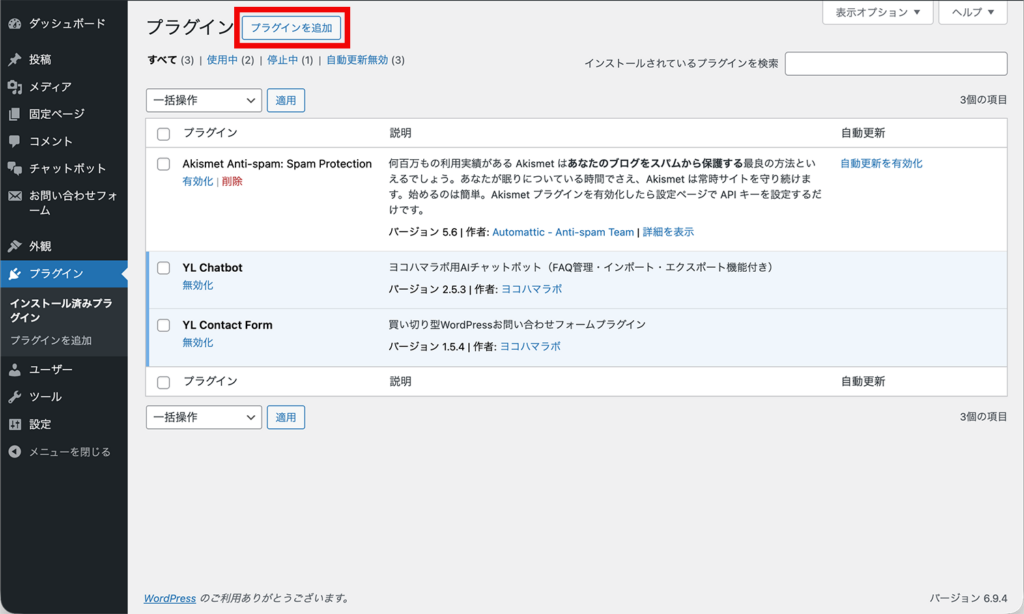The image size is (1024, 614).
Task: Open the Media (メディア) library icon
Action: (13, 89)
